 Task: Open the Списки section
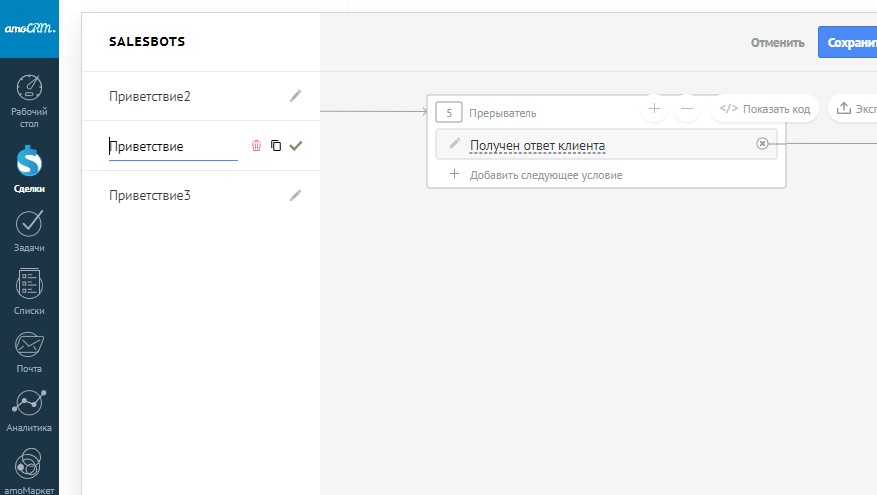pos(29,292)
